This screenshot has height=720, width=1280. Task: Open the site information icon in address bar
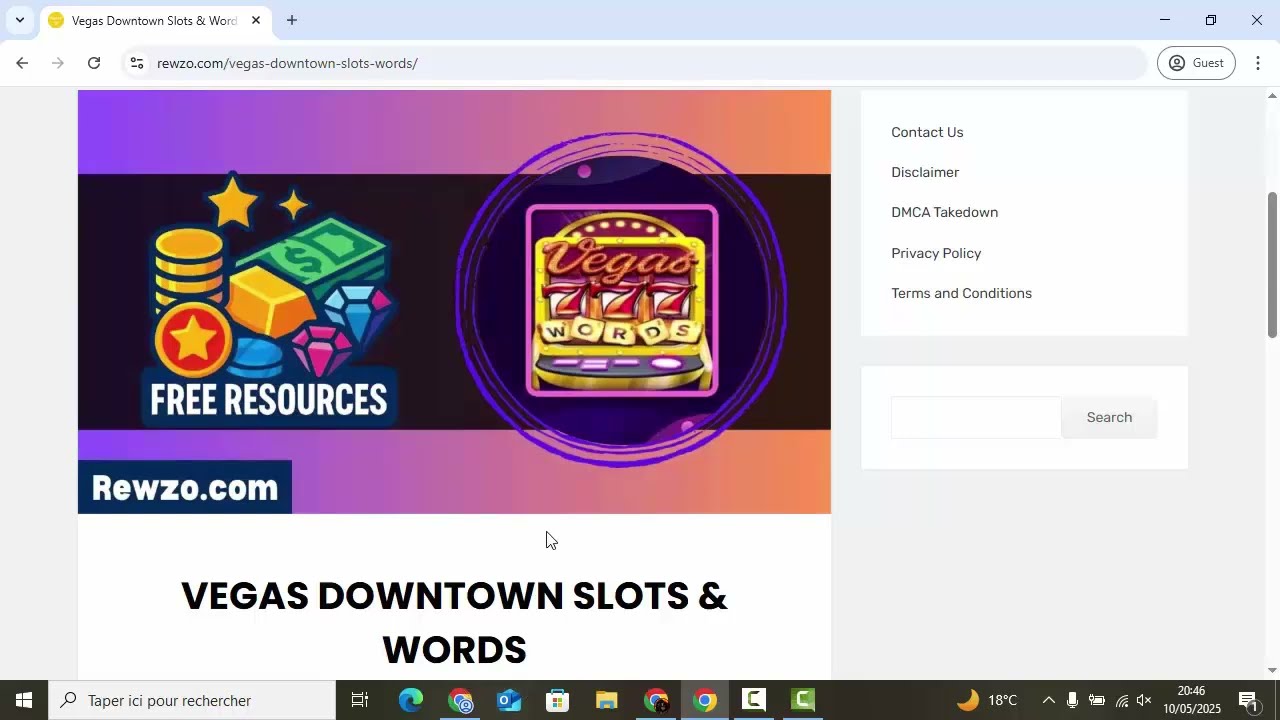point(138,63)
